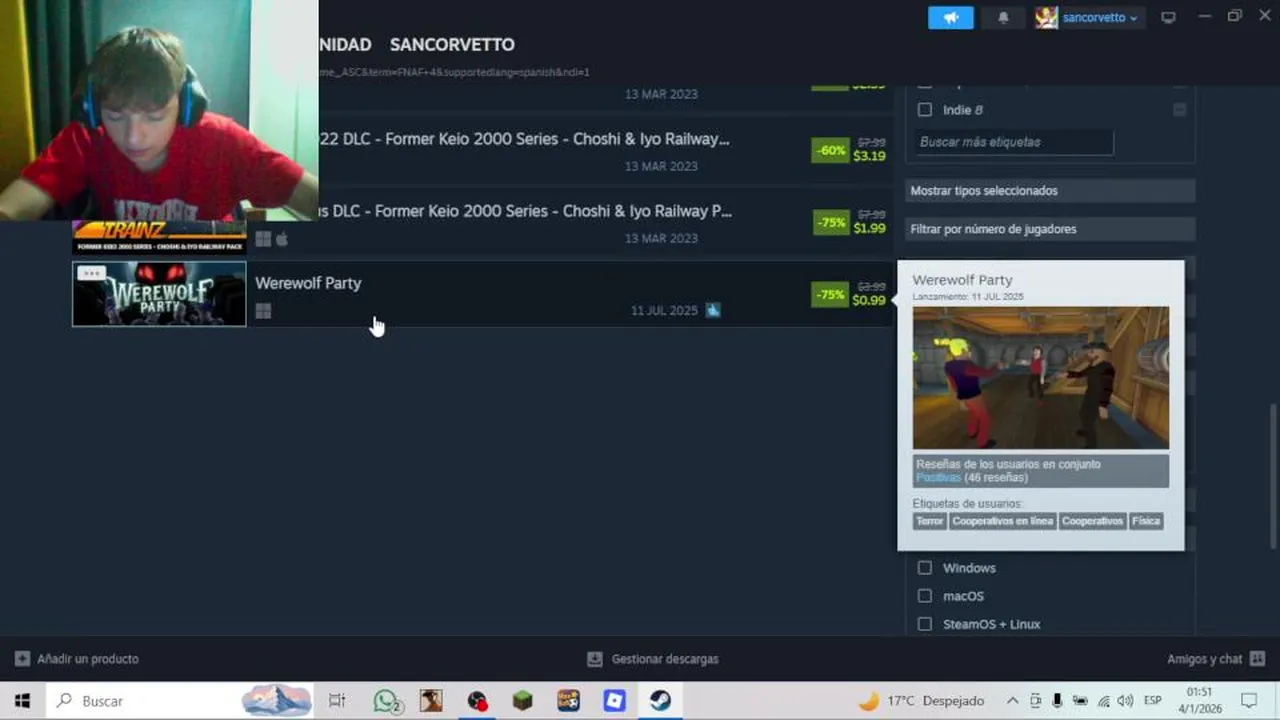Click the -75% $1.99 price
This screenshot has width=1280, height=720.
click(850, 222)
